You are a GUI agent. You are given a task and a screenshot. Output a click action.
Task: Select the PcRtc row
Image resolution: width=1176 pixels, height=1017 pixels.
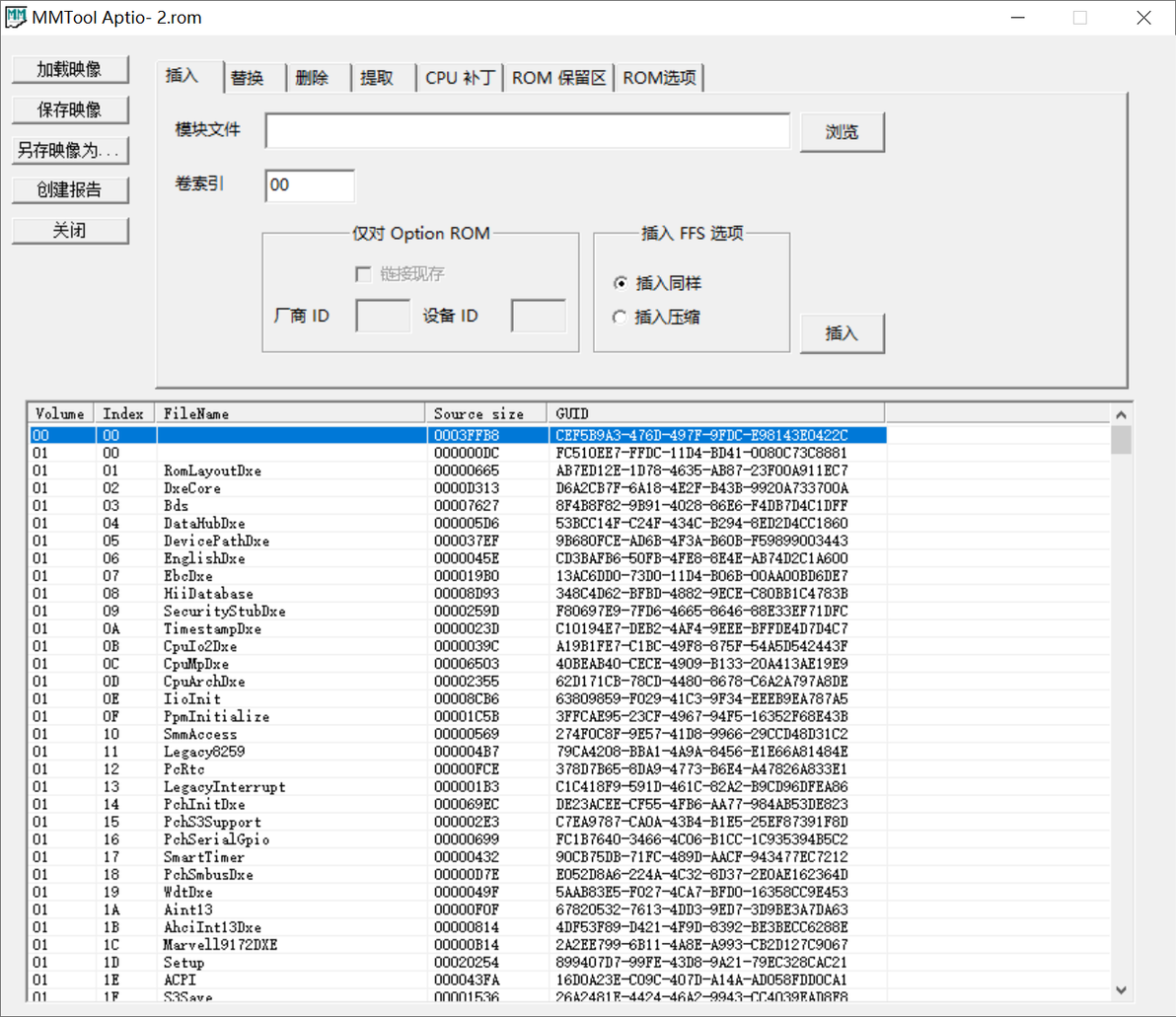point(458,769)
